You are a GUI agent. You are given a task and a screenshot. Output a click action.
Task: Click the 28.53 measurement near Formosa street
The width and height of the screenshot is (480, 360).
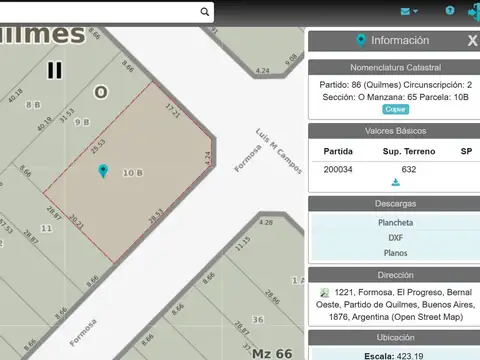pyautogui.click(x=156, y=216)
